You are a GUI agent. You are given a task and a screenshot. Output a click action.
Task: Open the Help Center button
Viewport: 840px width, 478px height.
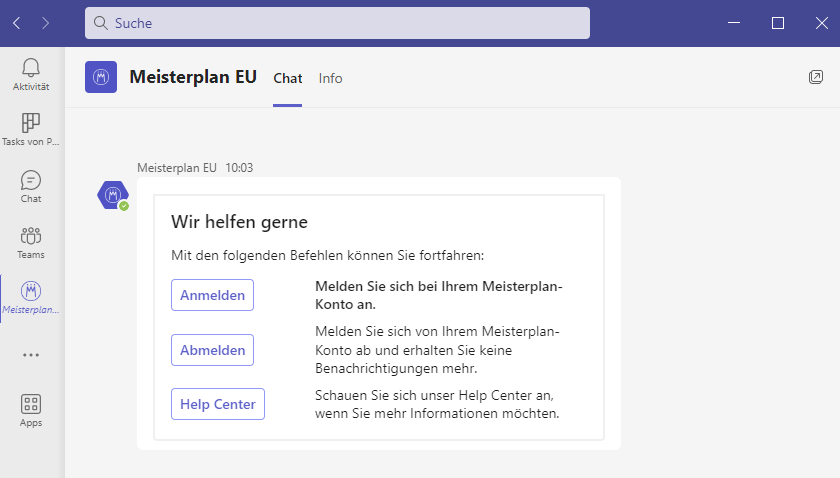pyautogui.click(x=218, y=404)
